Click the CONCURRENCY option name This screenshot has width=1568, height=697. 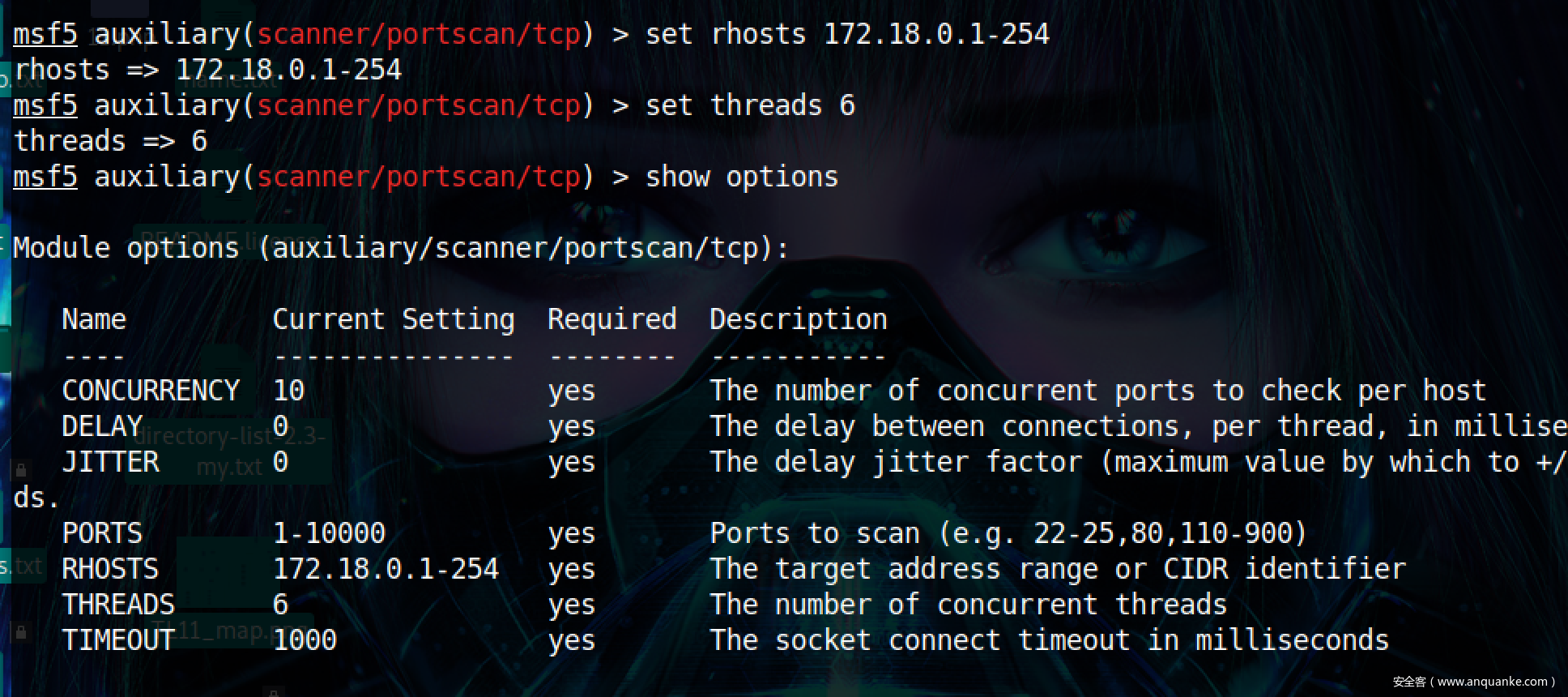[x=151, y=391]
